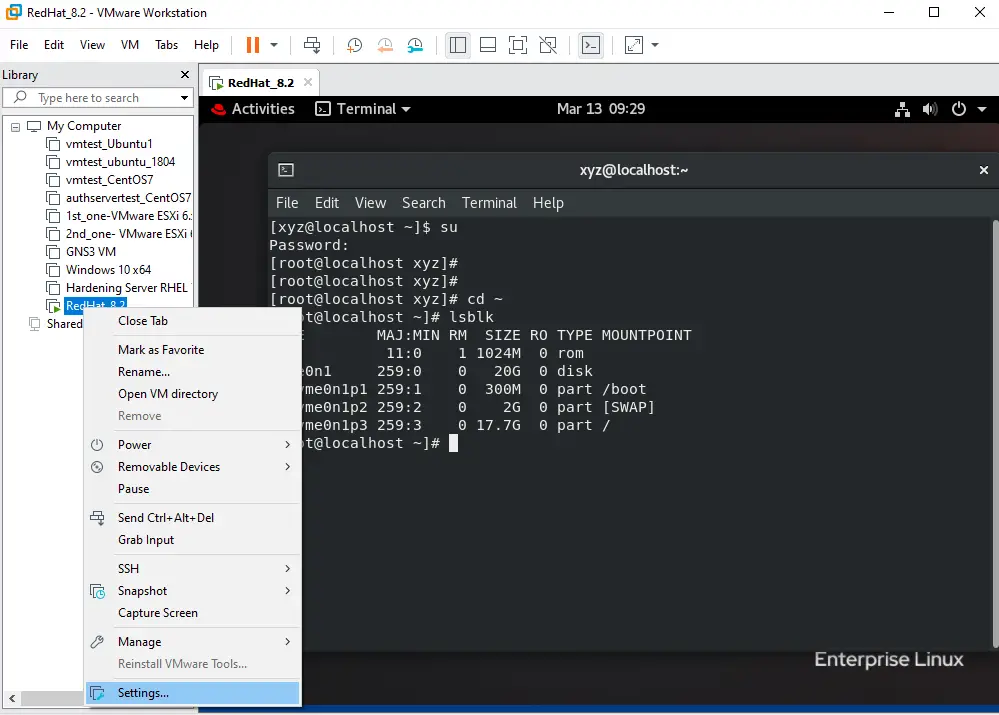
Task: Enter full screen mode icon
Action: [x=518, y=45]
